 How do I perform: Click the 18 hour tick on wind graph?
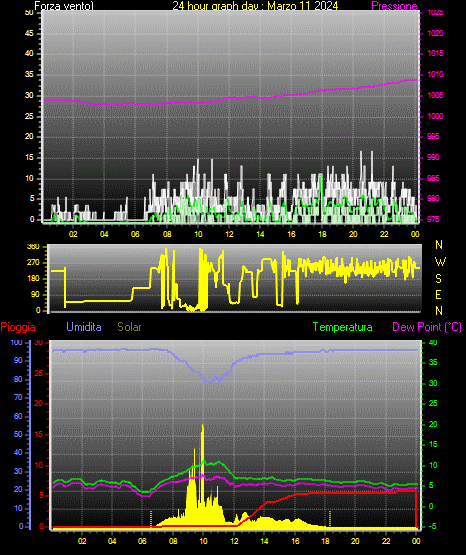click(322, 234)
